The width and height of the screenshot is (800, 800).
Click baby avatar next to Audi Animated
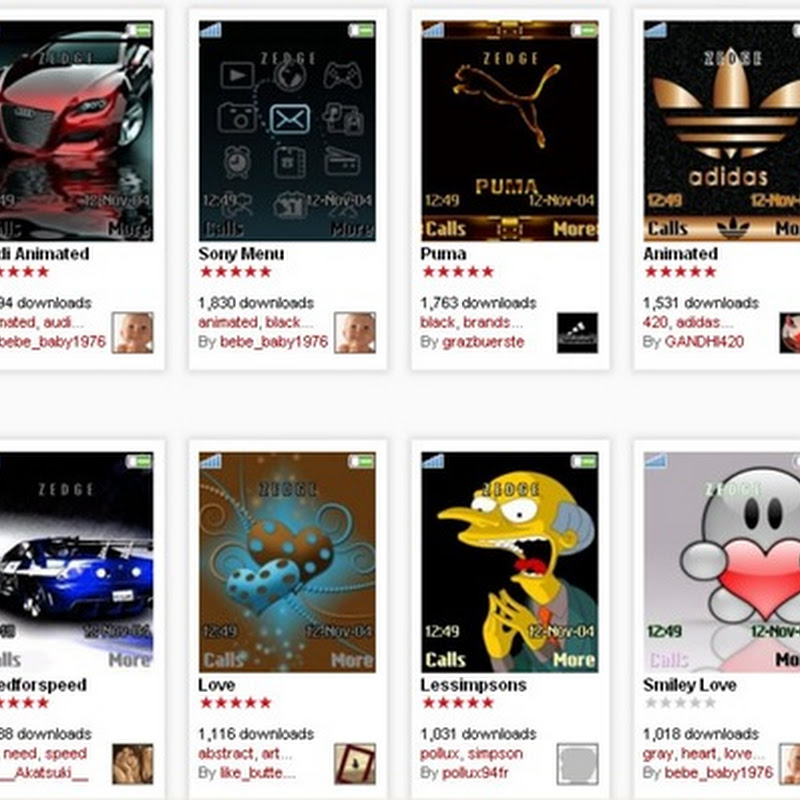pos(133,333)
